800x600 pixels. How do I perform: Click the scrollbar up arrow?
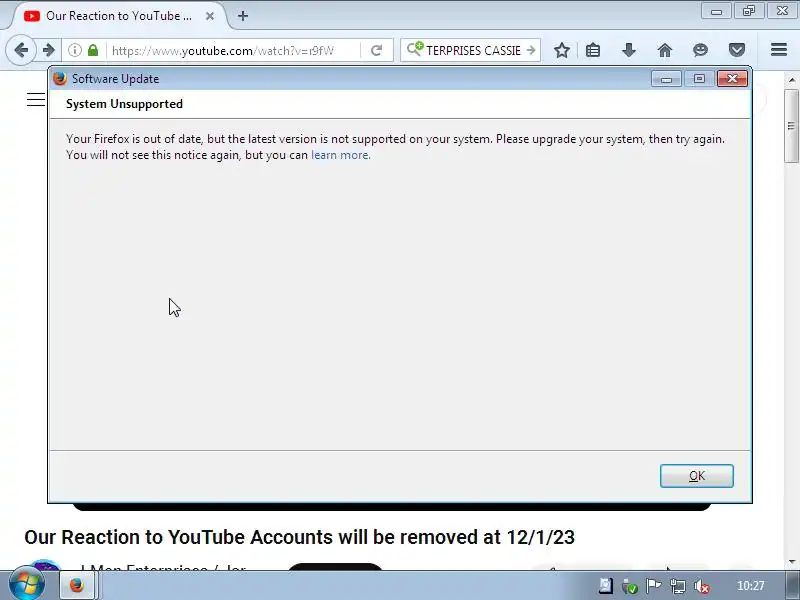point(791,80)
